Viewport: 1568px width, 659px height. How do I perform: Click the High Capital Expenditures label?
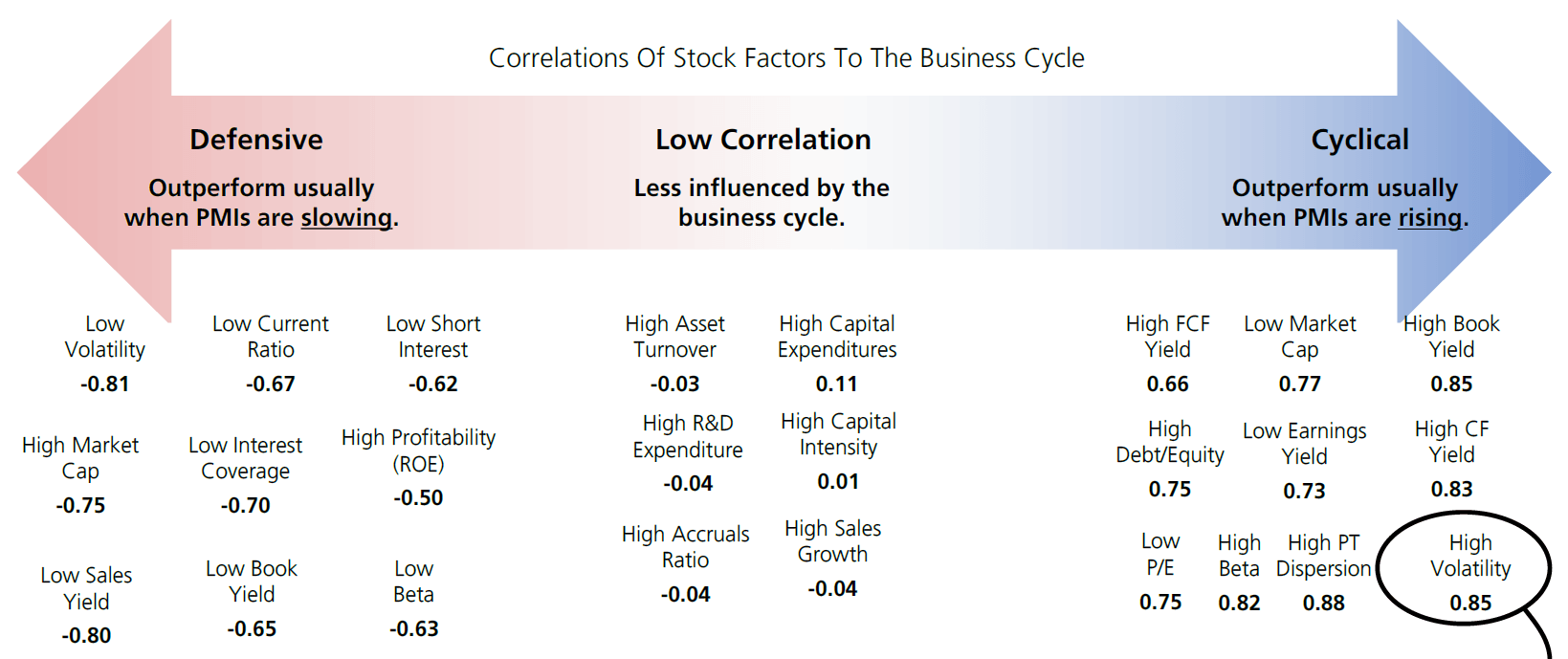(x=837, y=337)
